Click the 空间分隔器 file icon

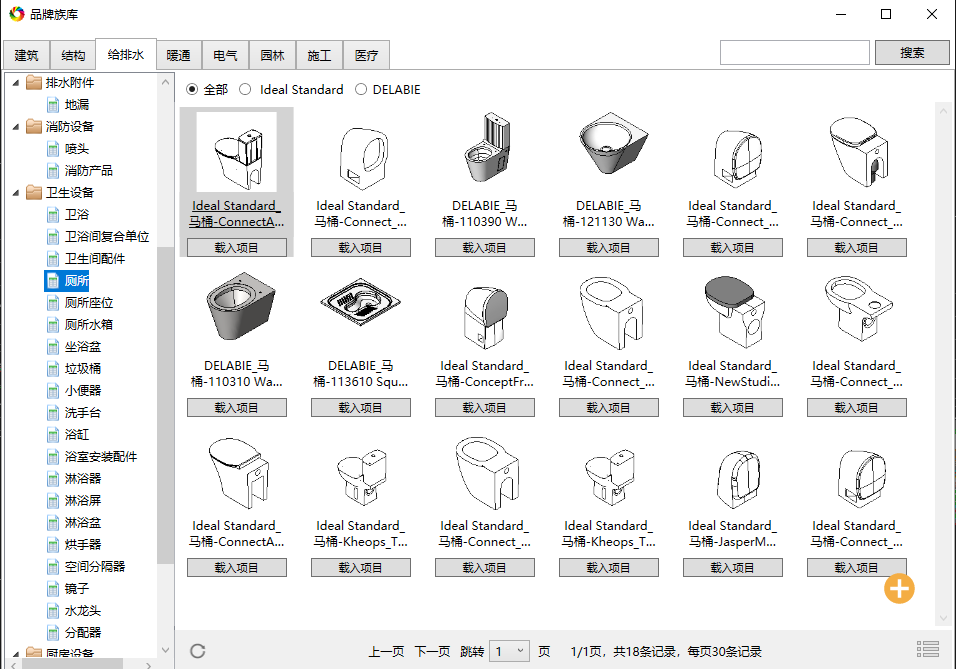click(x=53, y=567)
